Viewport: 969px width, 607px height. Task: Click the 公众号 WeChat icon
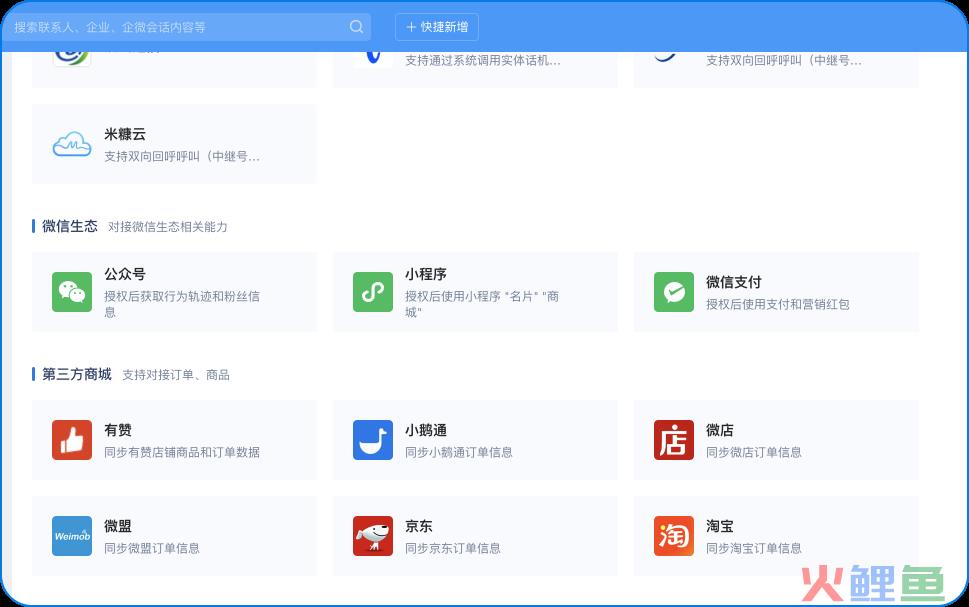(x=72, y=292)
